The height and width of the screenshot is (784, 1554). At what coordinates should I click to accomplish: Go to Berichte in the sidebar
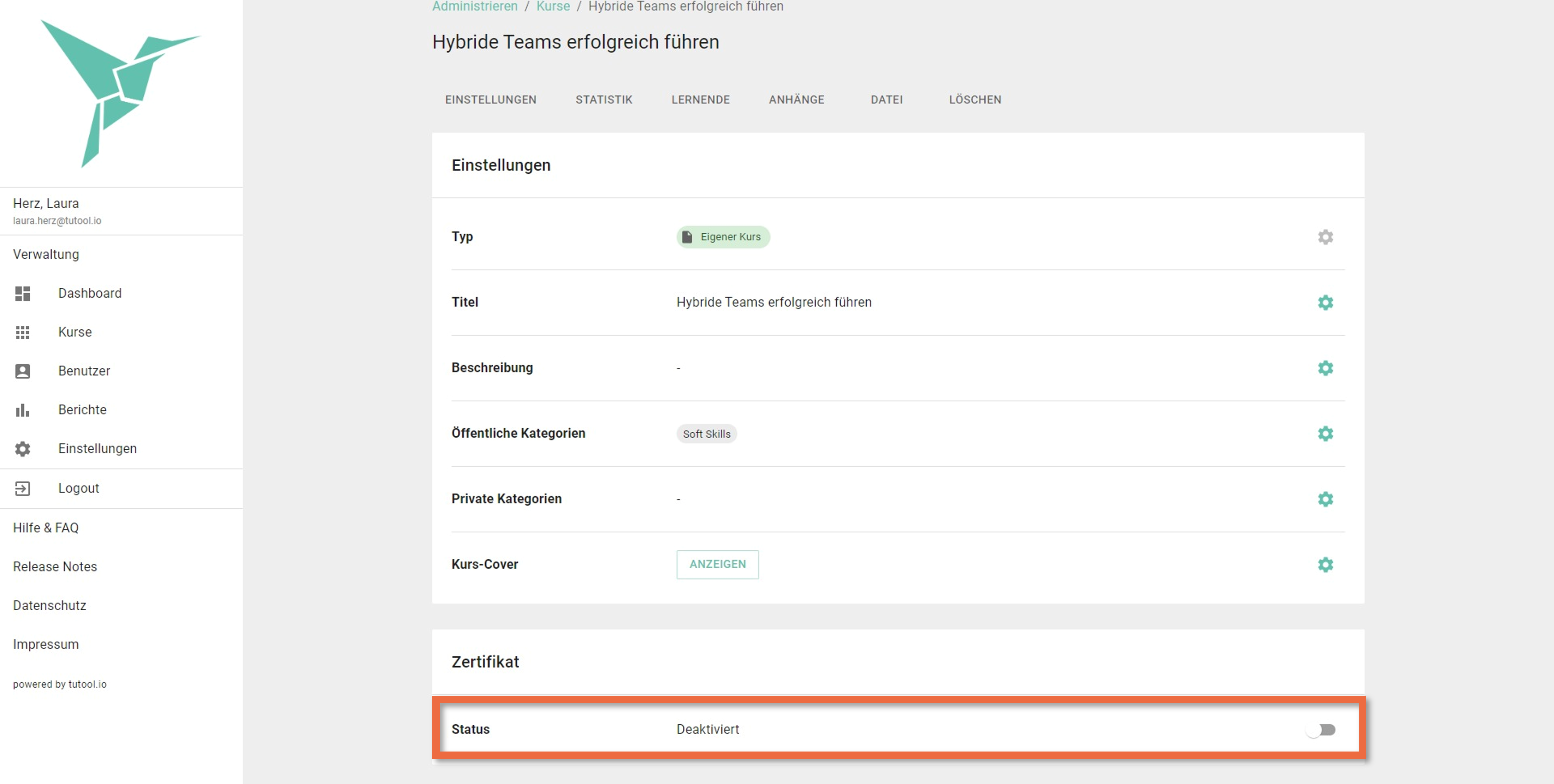coord(82,409)
